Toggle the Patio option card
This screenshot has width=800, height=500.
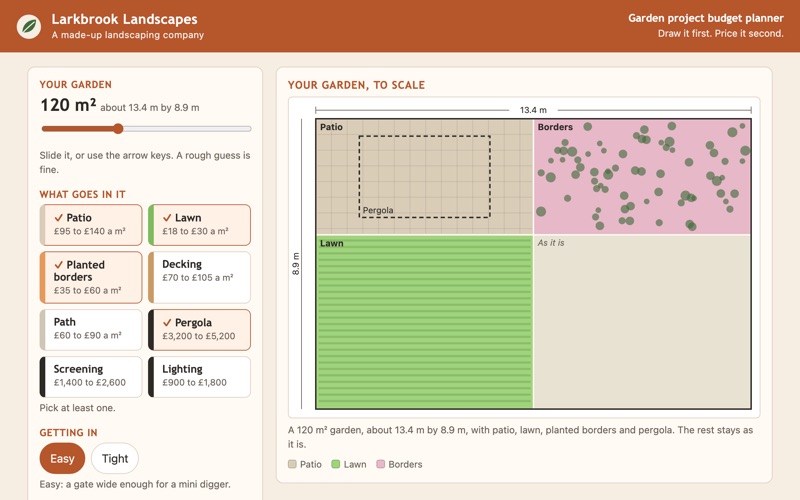pos(91,224)
